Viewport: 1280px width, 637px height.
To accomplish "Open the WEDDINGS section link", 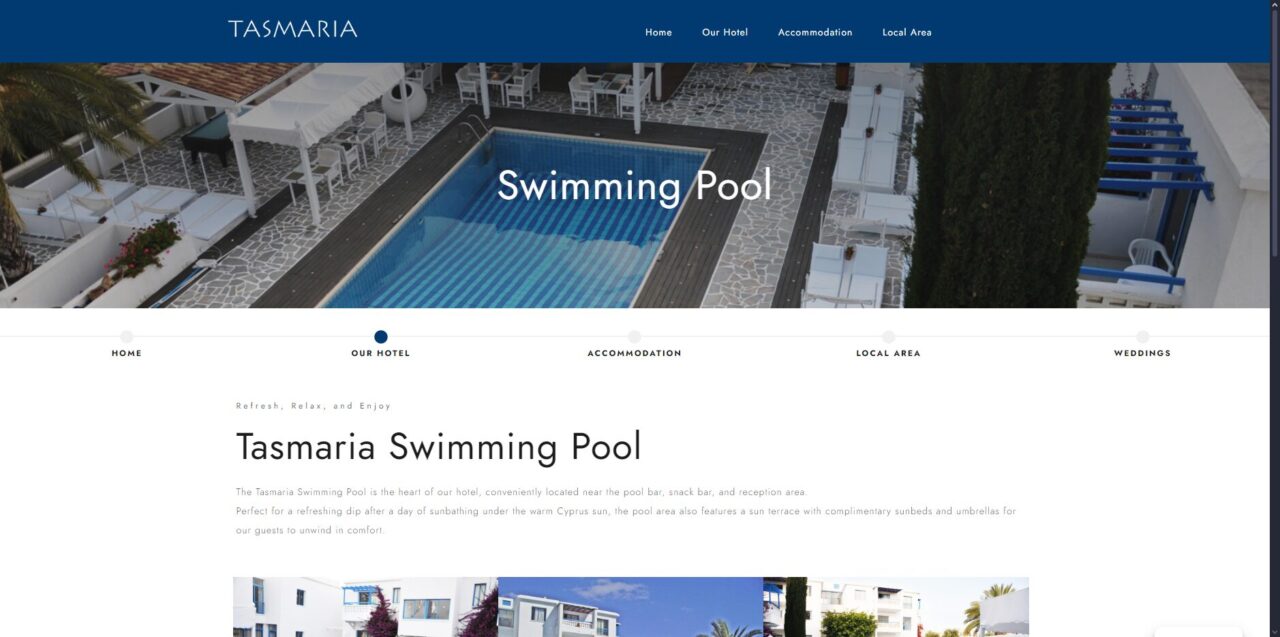I will [x=1142, y=353].
